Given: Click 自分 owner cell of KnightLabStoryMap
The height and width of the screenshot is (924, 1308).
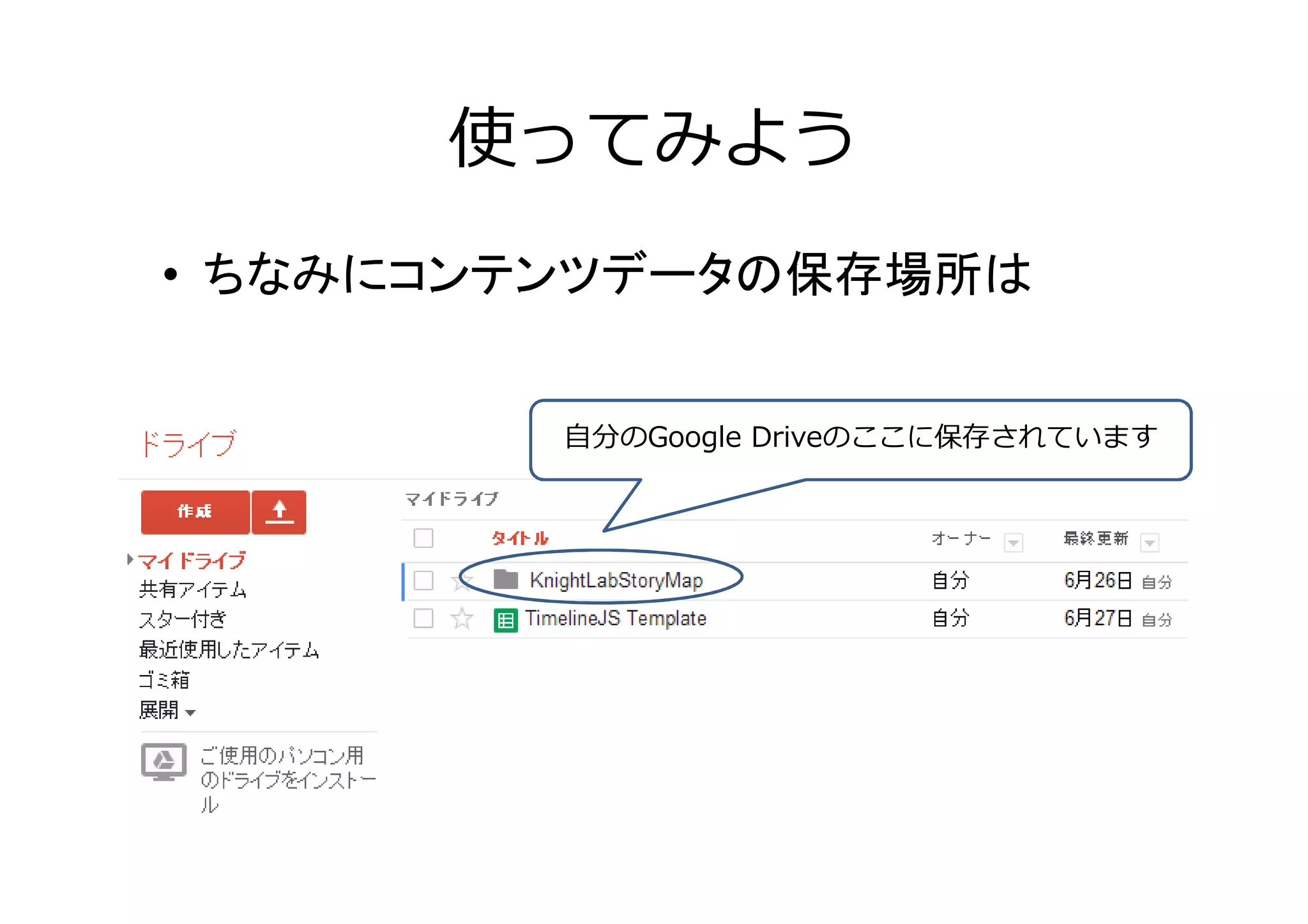Looking at the screenshot, I should point(950,580).
